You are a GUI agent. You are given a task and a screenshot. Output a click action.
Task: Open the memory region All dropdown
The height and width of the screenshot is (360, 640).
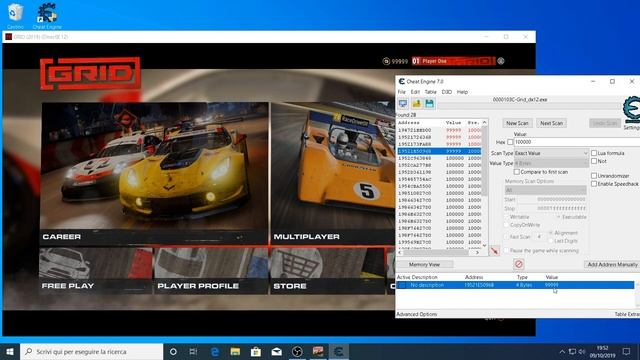click(x=546, y=190)
